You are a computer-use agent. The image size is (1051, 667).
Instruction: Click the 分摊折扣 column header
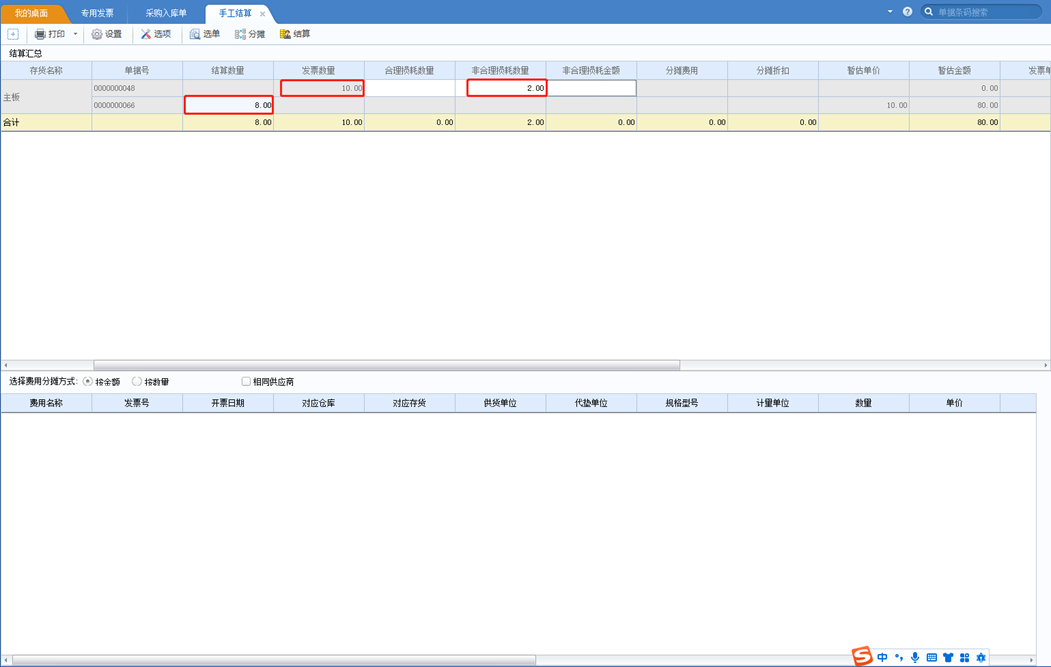tap(773, 70)
